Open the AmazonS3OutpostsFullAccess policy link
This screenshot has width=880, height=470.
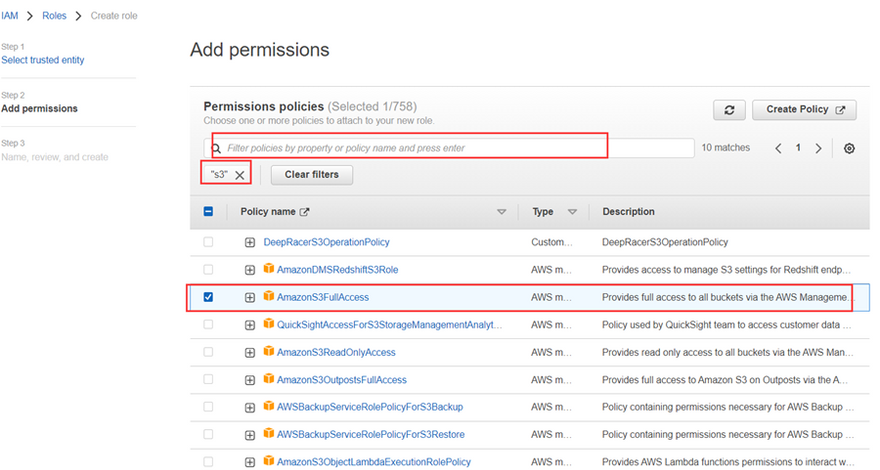[x=342, y=380]
